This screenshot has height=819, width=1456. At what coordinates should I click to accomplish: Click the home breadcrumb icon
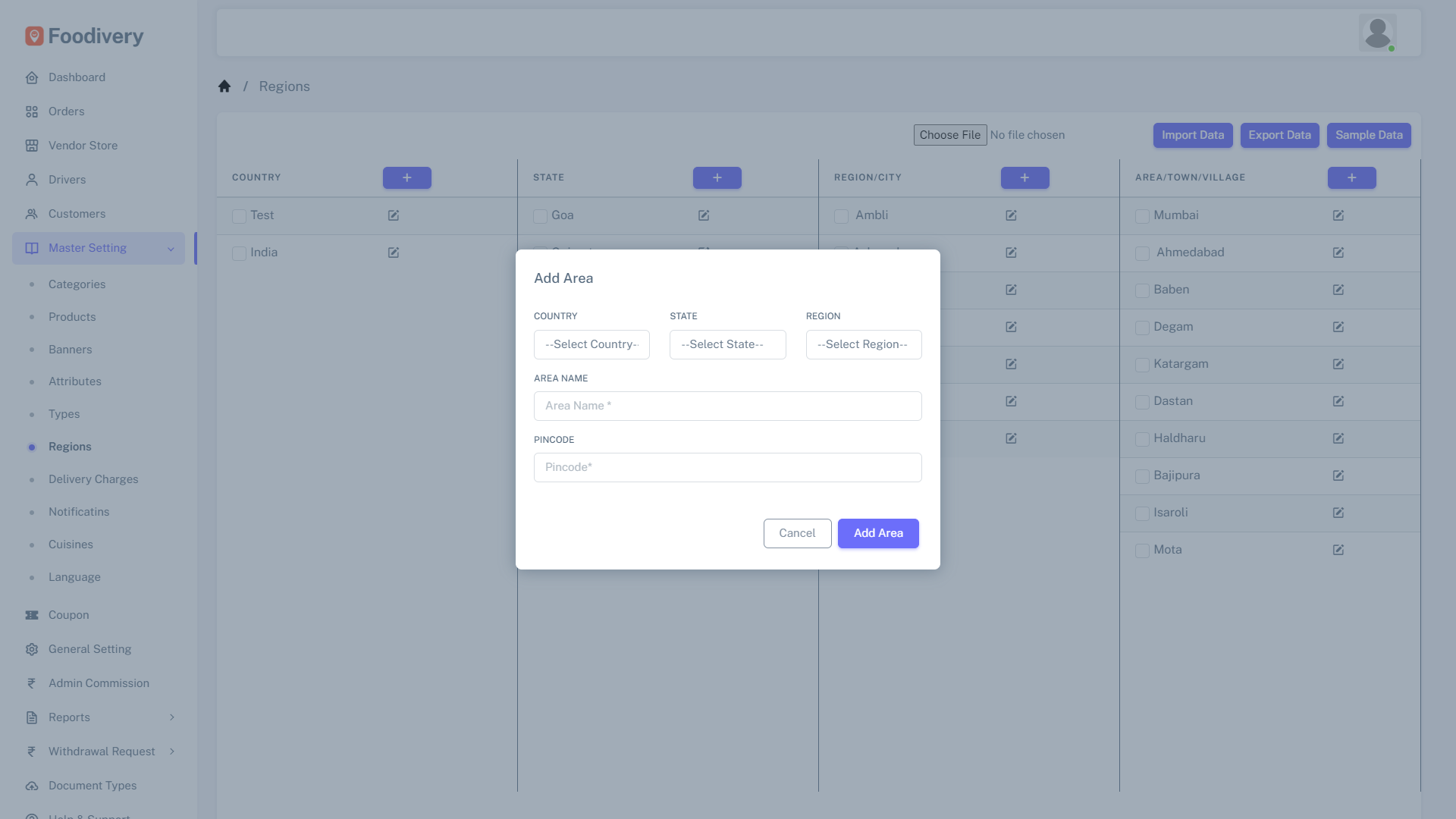click(224, 86)
